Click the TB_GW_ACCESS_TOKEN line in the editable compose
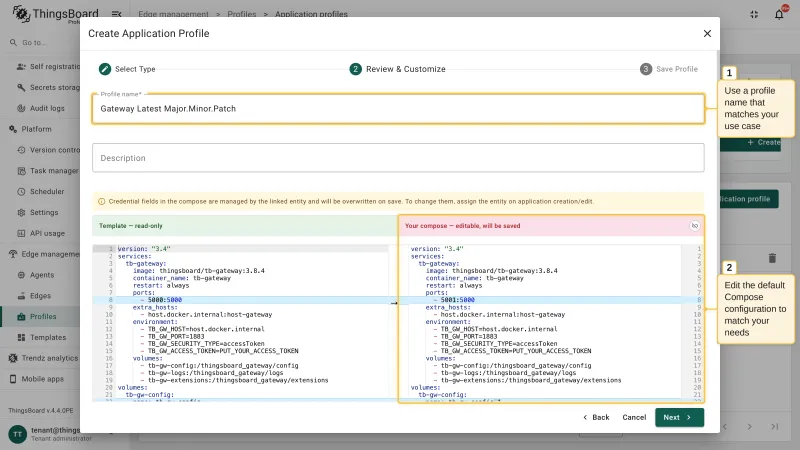The image size is (800, 450). [516, 351]
